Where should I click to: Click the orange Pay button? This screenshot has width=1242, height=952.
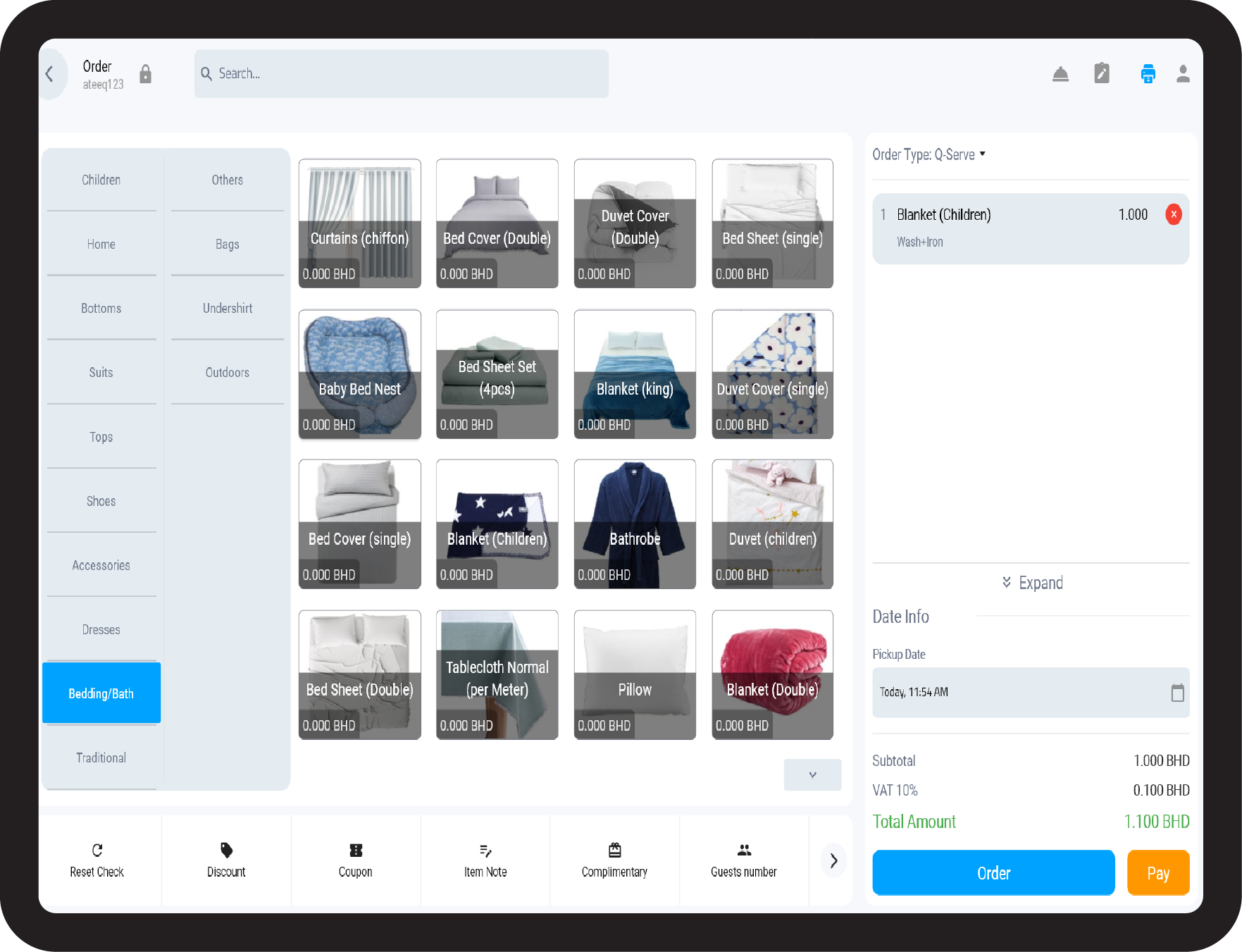pos(1158,873)
